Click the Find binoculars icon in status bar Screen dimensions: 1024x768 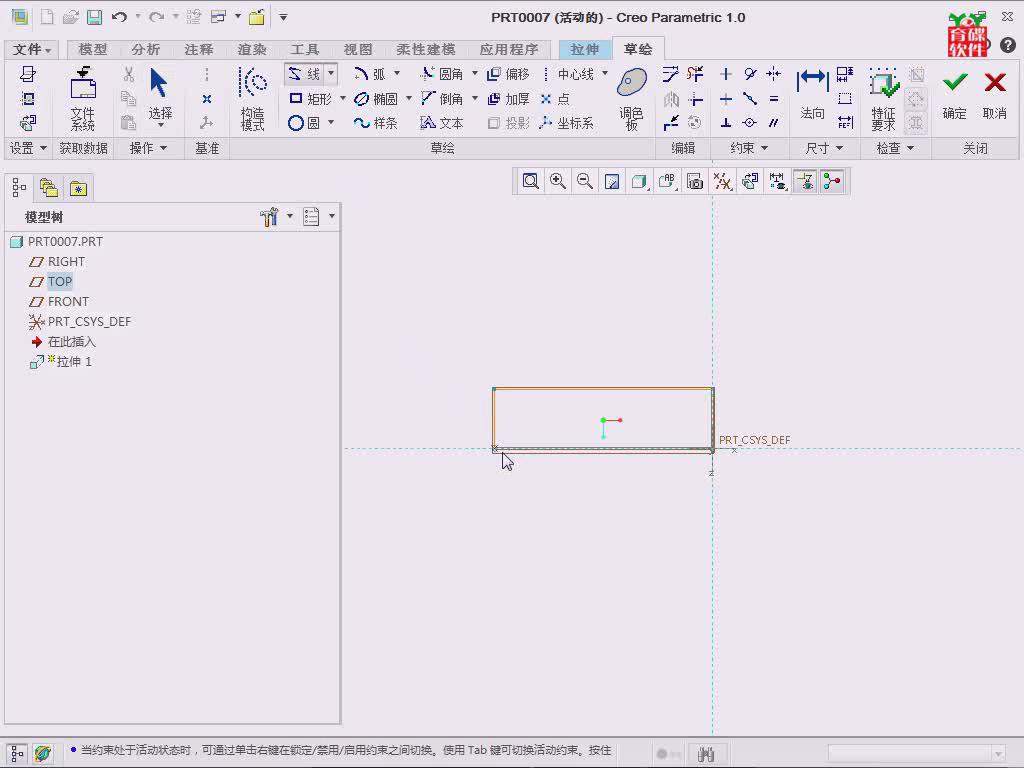[x=705, y=754]
